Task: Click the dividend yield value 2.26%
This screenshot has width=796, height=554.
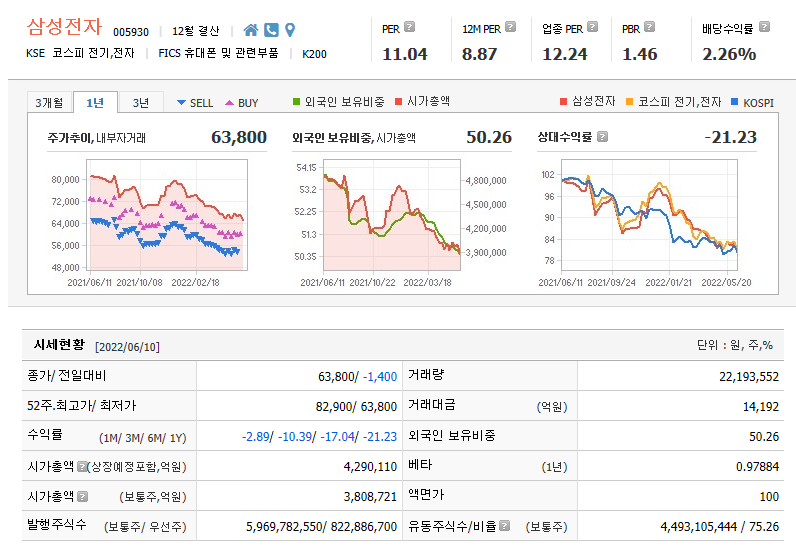Action: 729,54
